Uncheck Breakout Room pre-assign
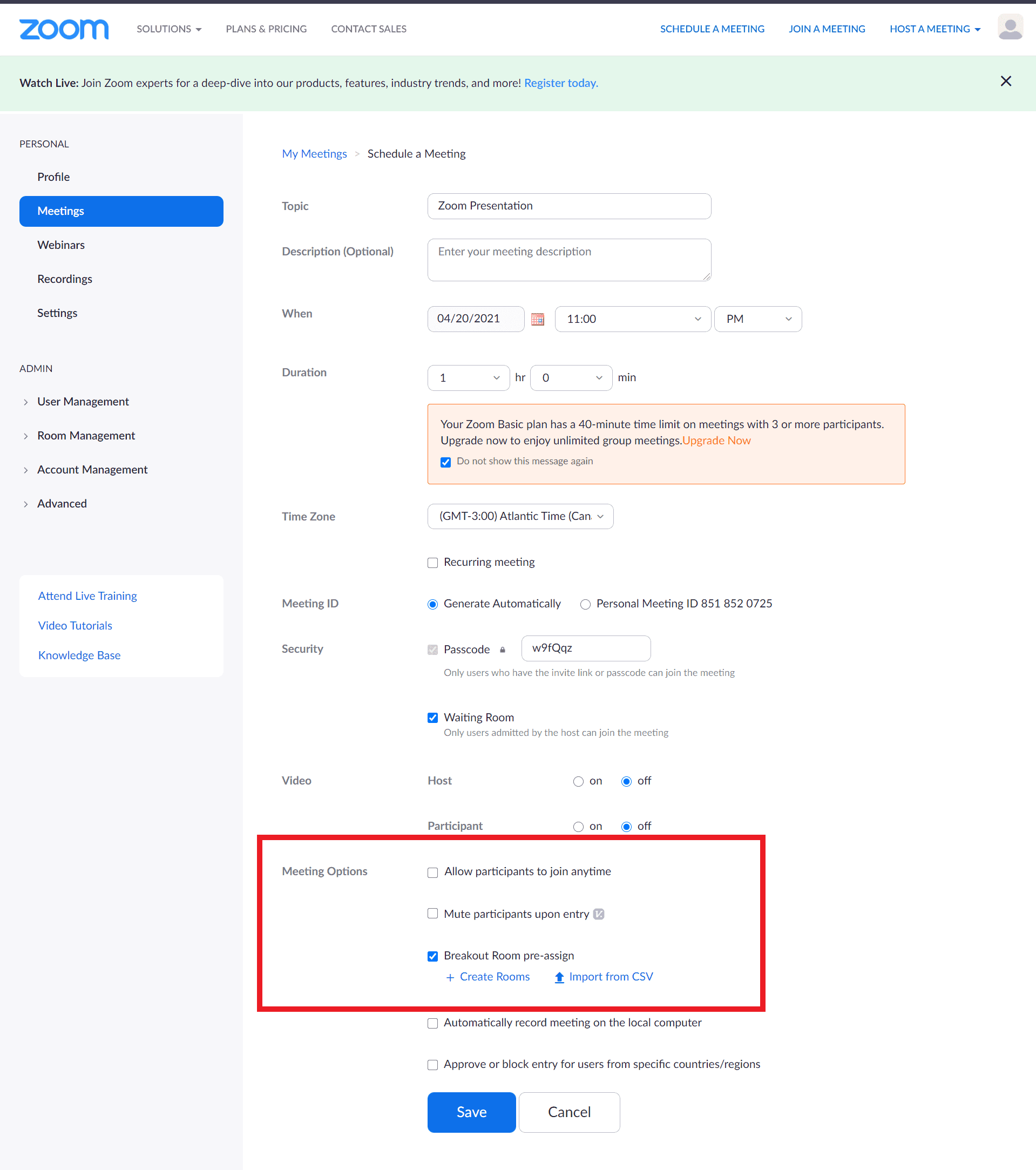The image size is (1036, 1170). pyautogui.click(x=433, y=957)
